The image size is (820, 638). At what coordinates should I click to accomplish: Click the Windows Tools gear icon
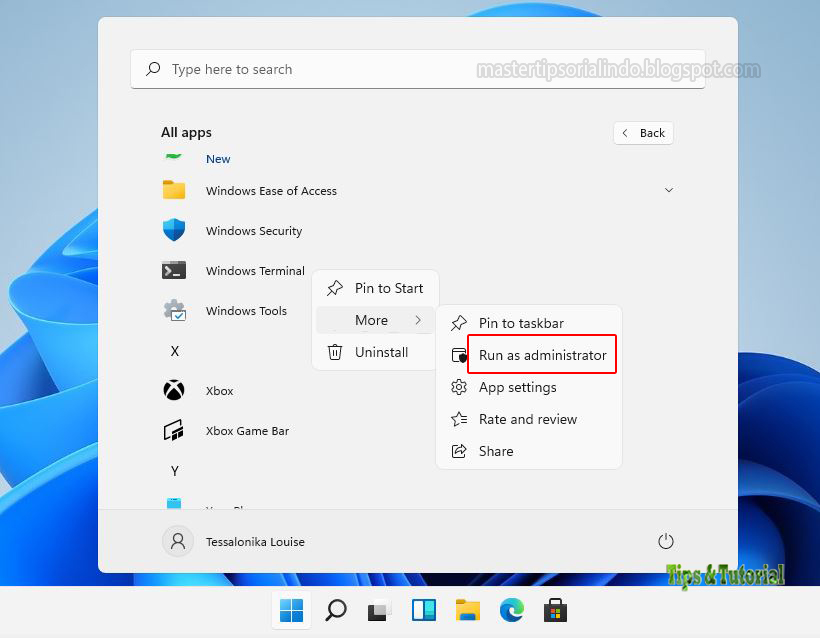pyautogui.click(x=174, y=310)
